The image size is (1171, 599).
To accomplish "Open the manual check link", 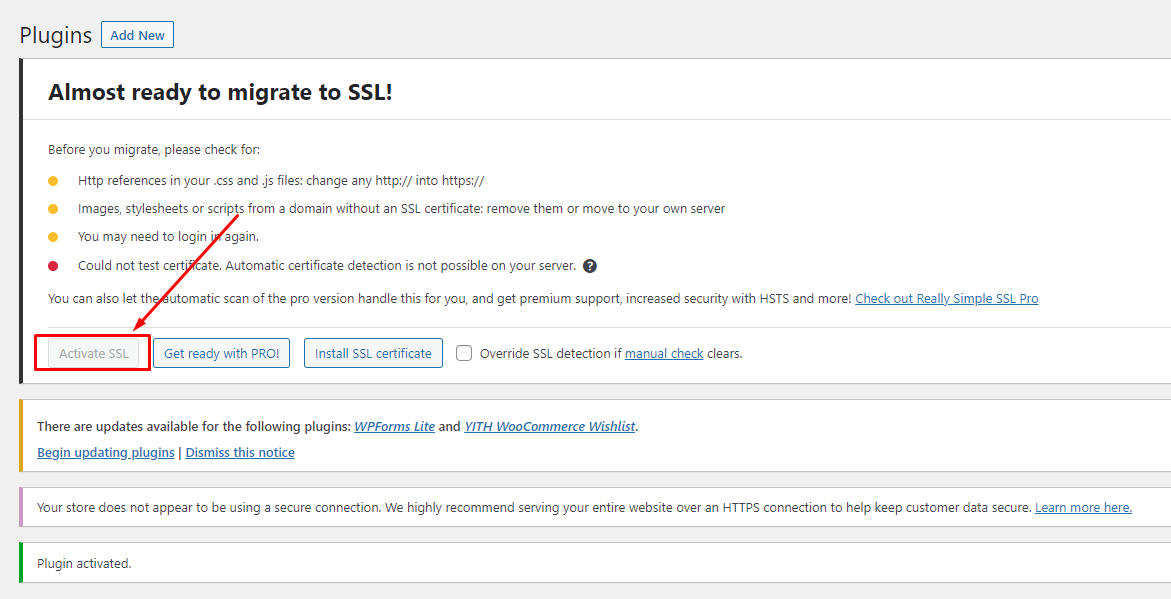I will click(x=664, y=353).
